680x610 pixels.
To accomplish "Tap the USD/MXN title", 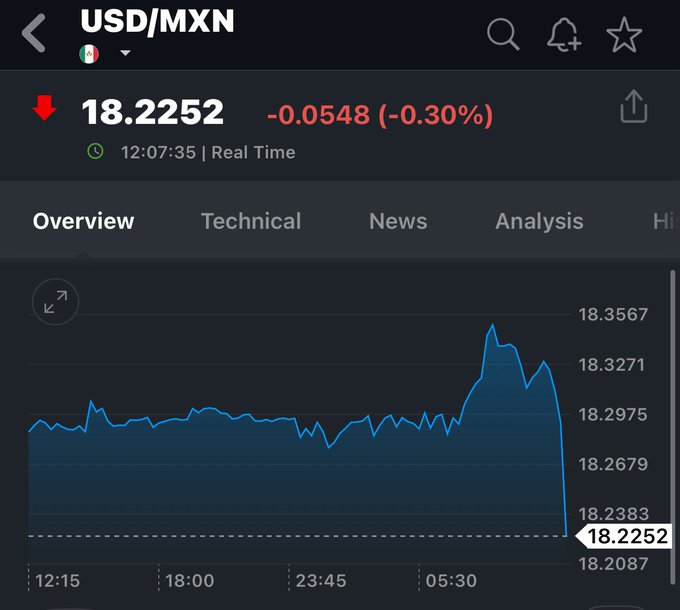I will [157, 21].
